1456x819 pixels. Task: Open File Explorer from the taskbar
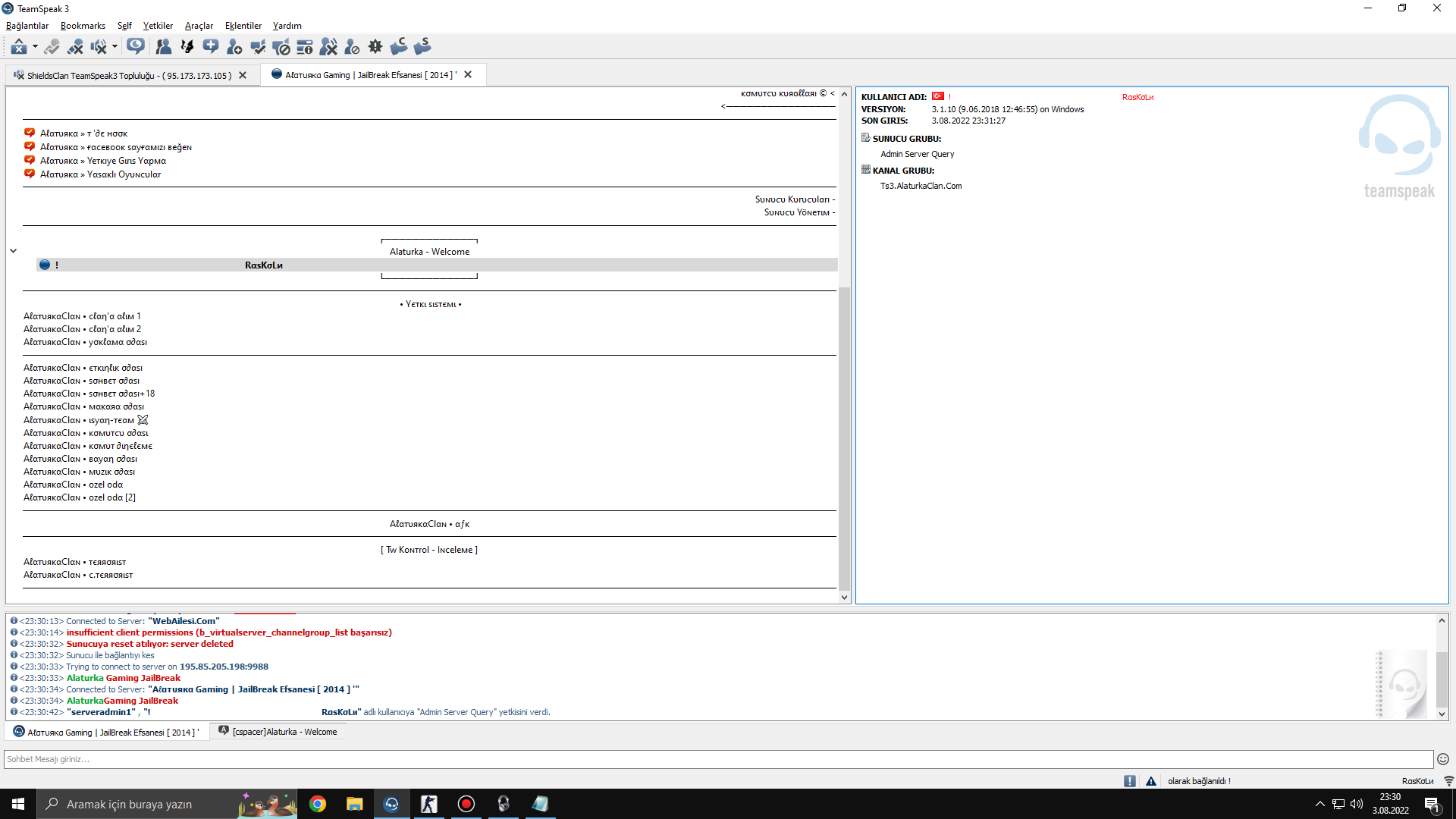point(354,804)
